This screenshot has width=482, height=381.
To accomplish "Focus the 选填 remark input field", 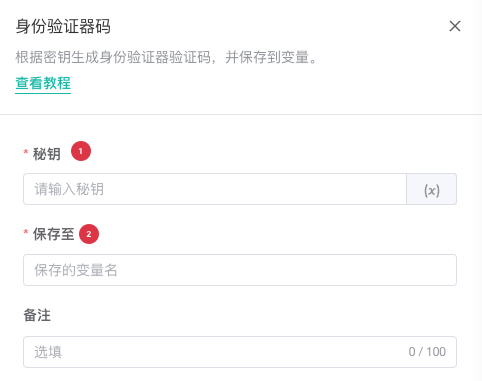I will [240, 352].
